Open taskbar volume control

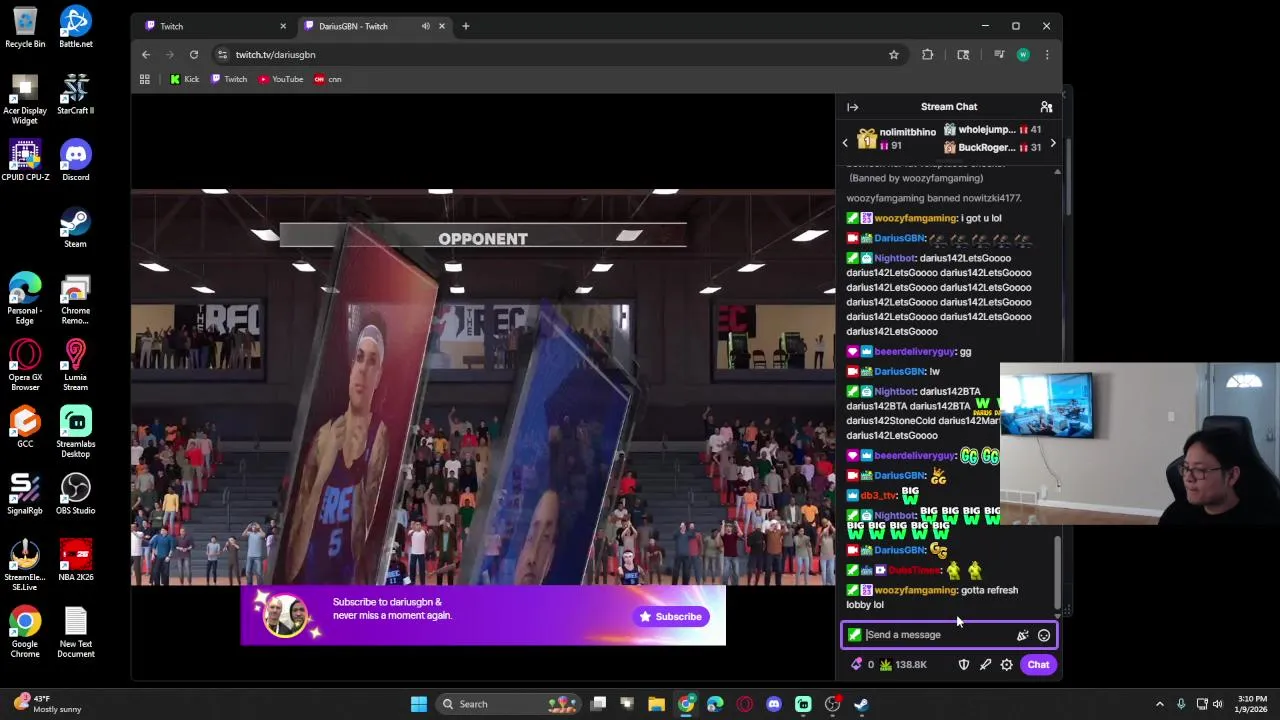click(1218, 704)
